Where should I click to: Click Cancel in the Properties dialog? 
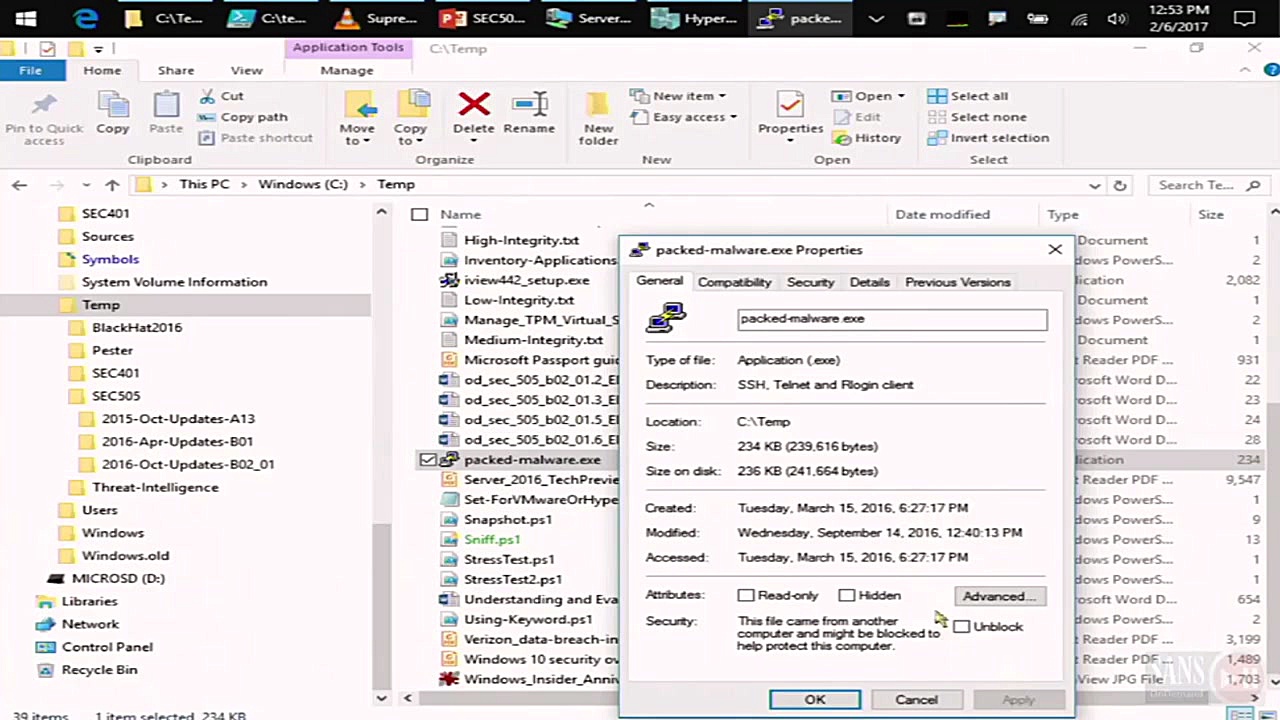click(916, 700)
